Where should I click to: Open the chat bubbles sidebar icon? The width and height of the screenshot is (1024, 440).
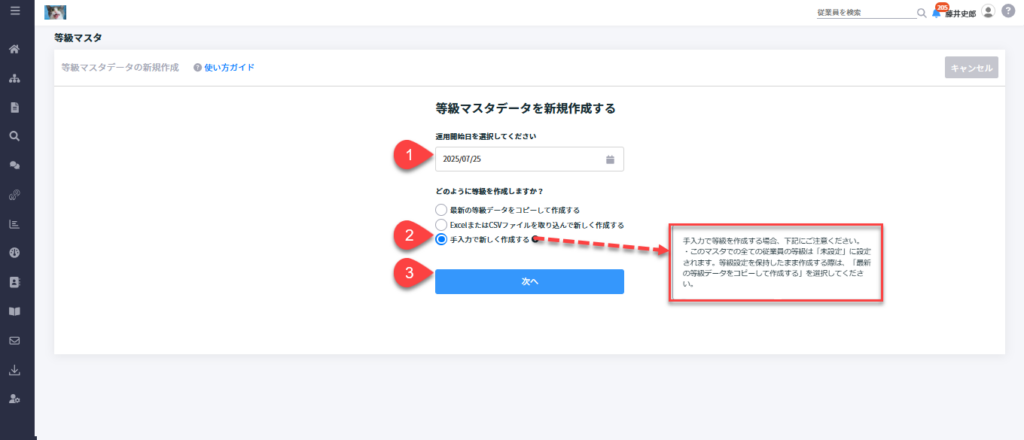pos(15,166)
